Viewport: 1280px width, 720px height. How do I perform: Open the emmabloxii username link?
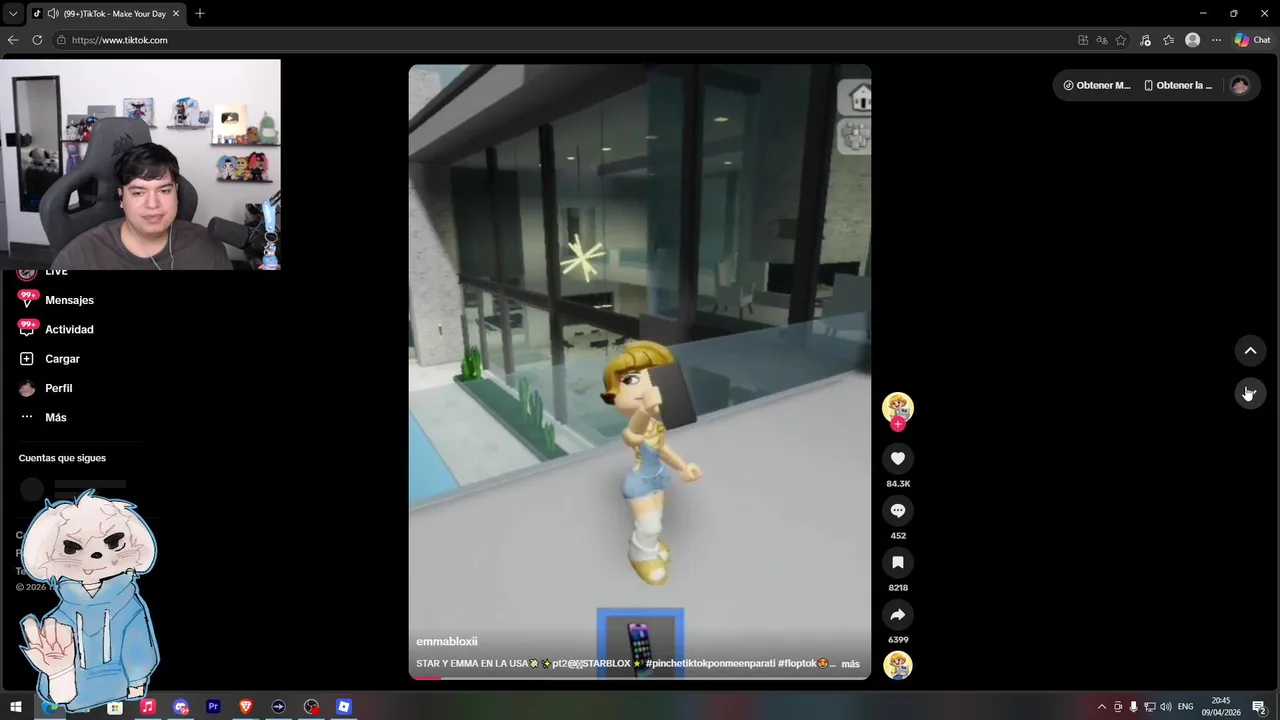[447, 642]
